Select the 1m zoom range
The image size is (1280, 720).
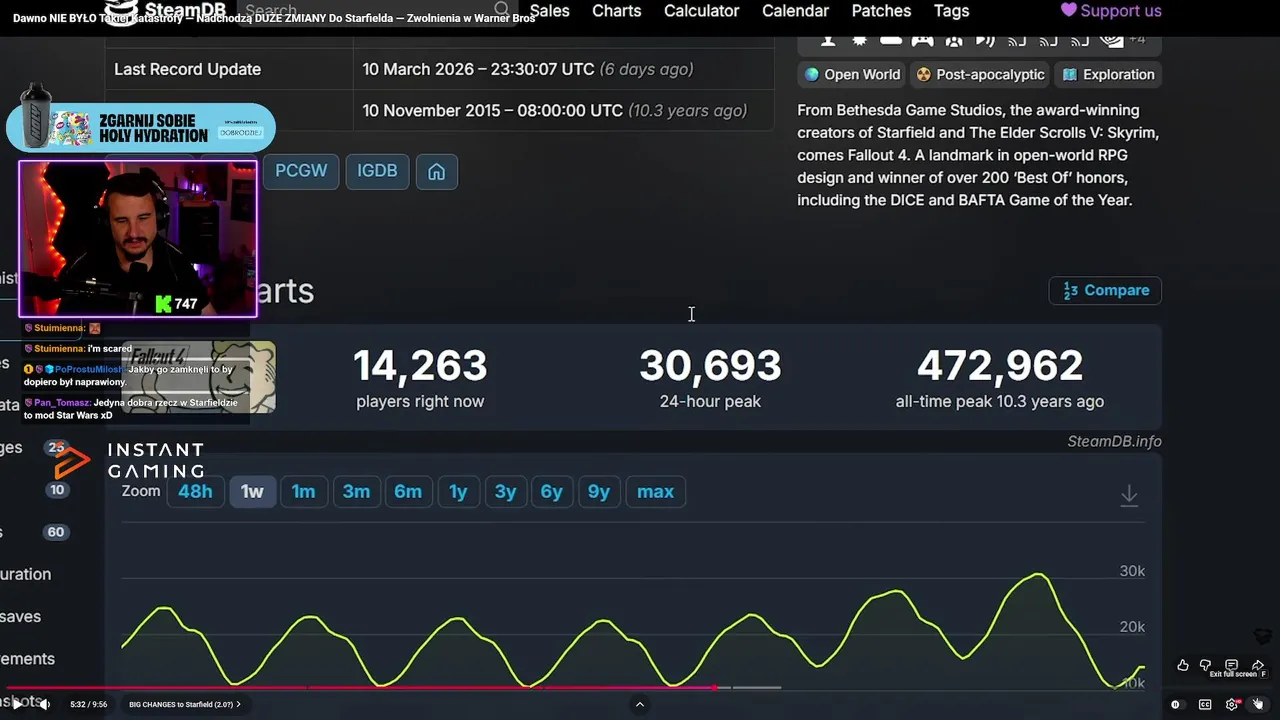303,491
